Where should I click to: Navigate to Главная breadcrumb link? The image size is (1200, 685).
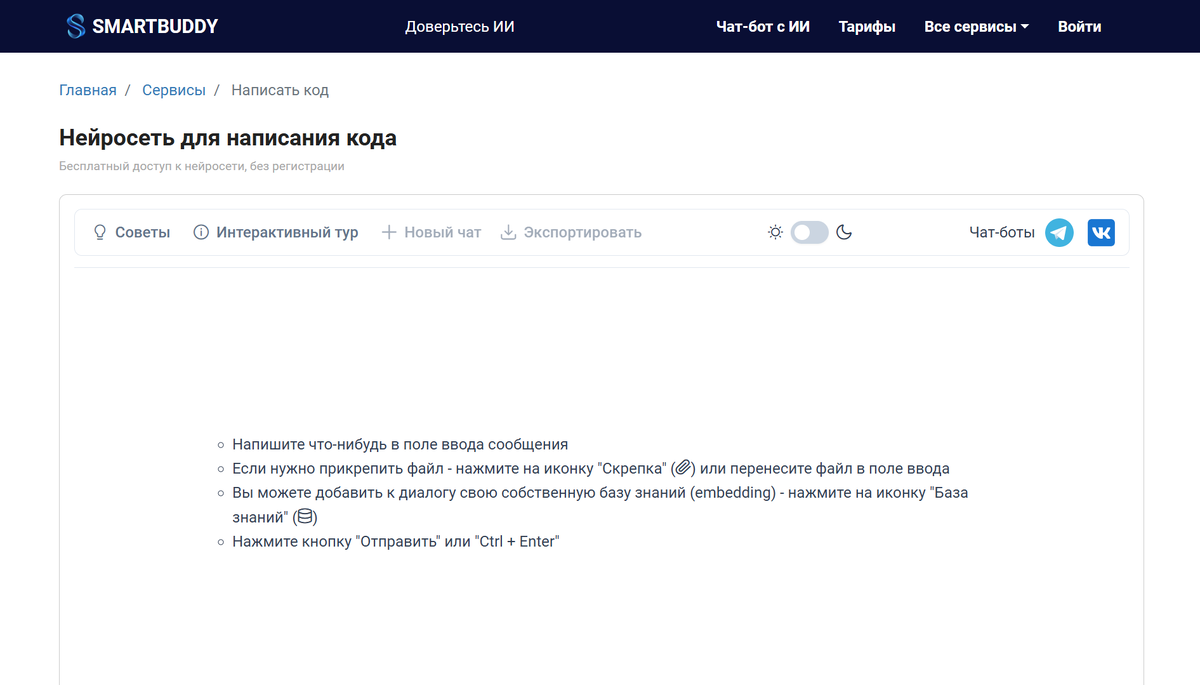tap(88, 90)
